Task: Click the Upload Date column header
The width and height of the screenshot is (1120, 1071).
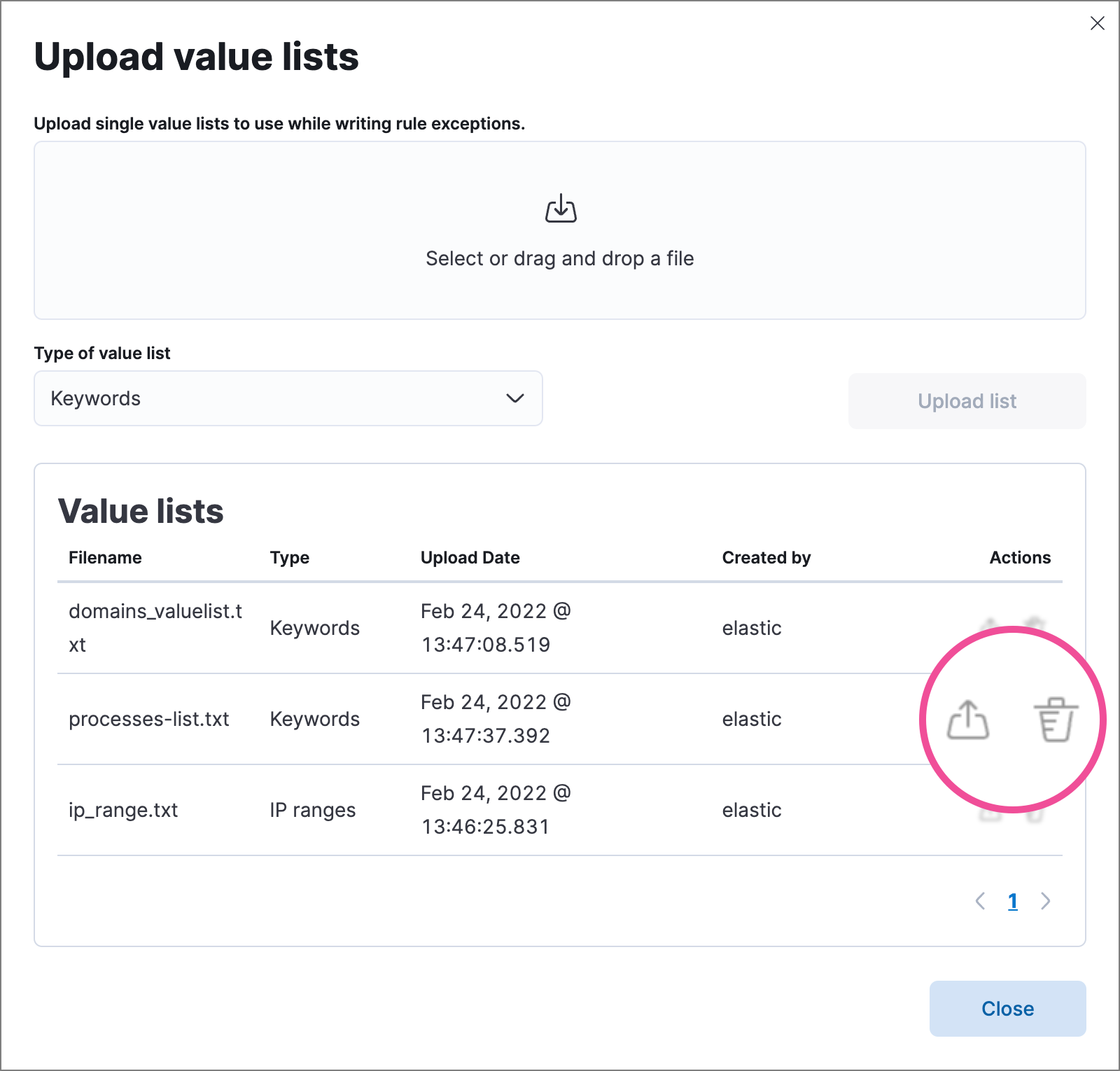Action: click(x=470, y=557)
